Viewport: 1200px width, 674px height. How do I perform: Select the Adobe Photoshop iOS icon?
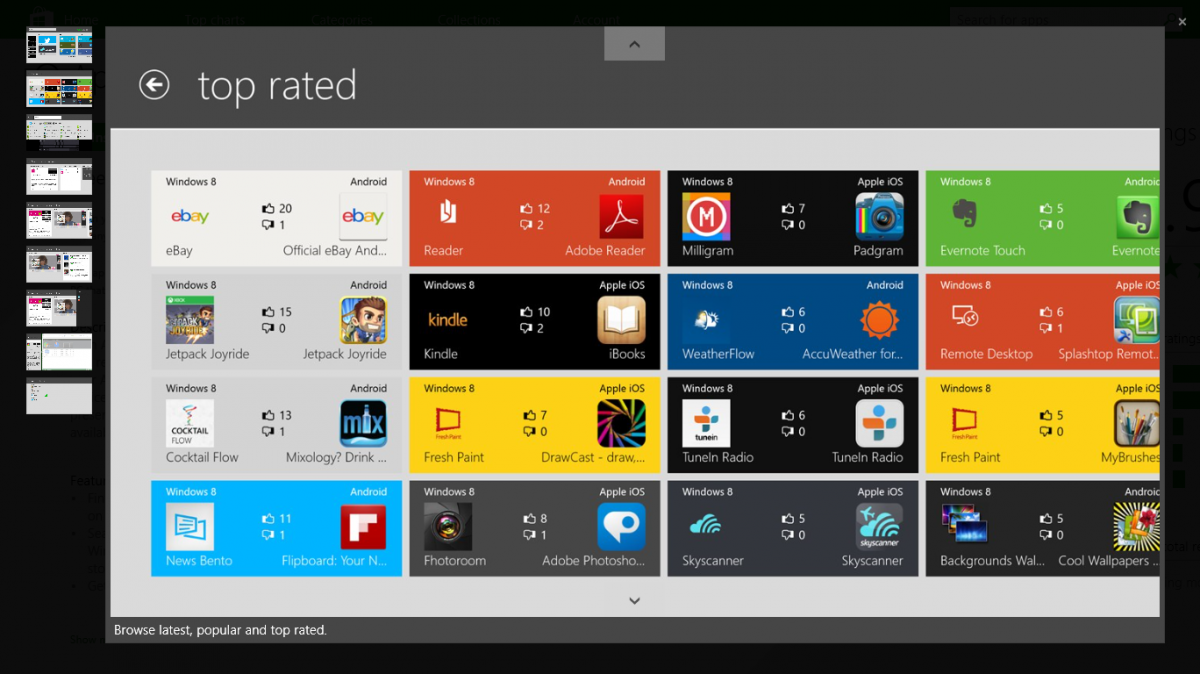(622, 526)
